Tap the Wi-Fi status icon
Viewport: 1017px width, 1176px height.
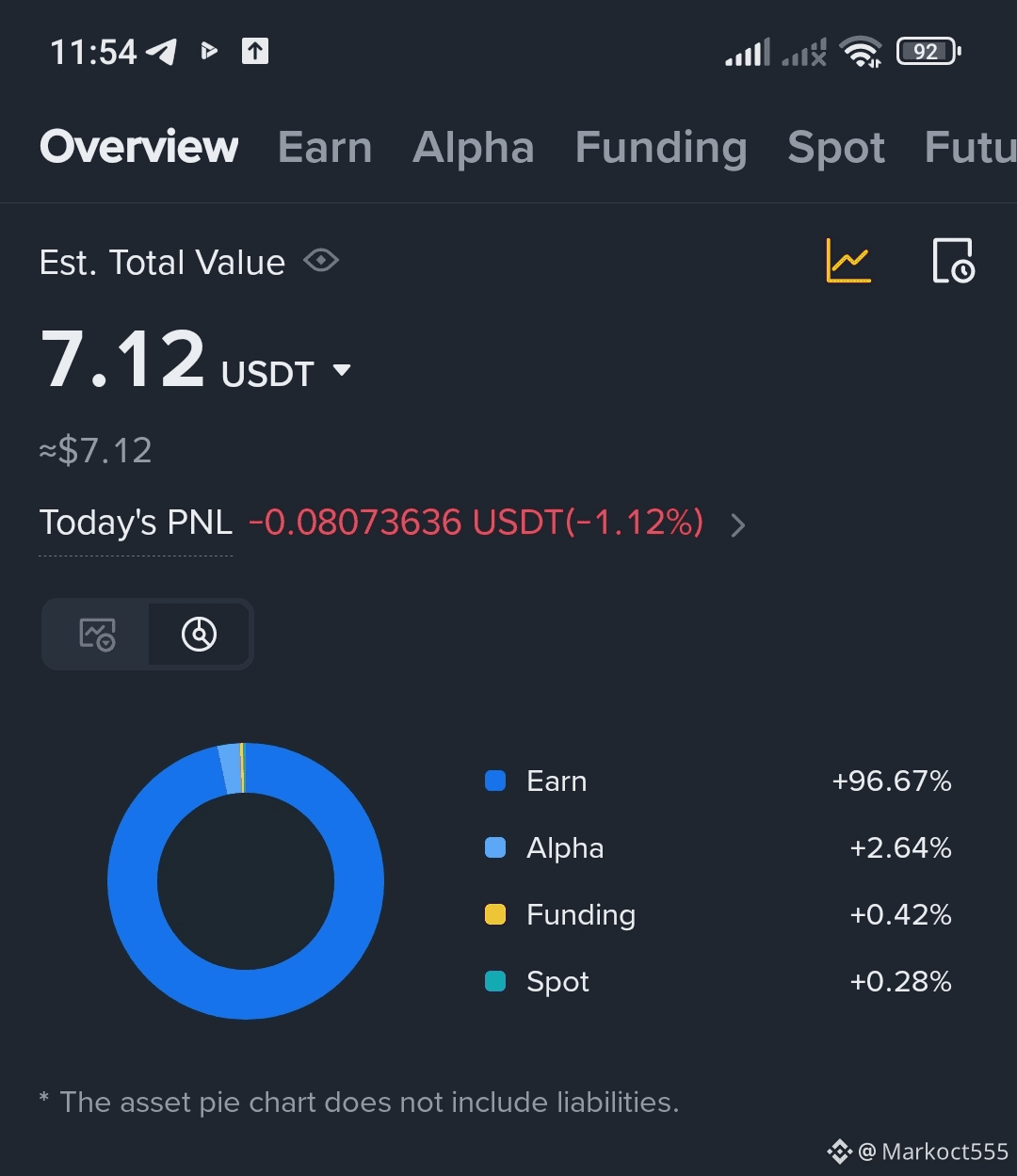pos(861,52)
